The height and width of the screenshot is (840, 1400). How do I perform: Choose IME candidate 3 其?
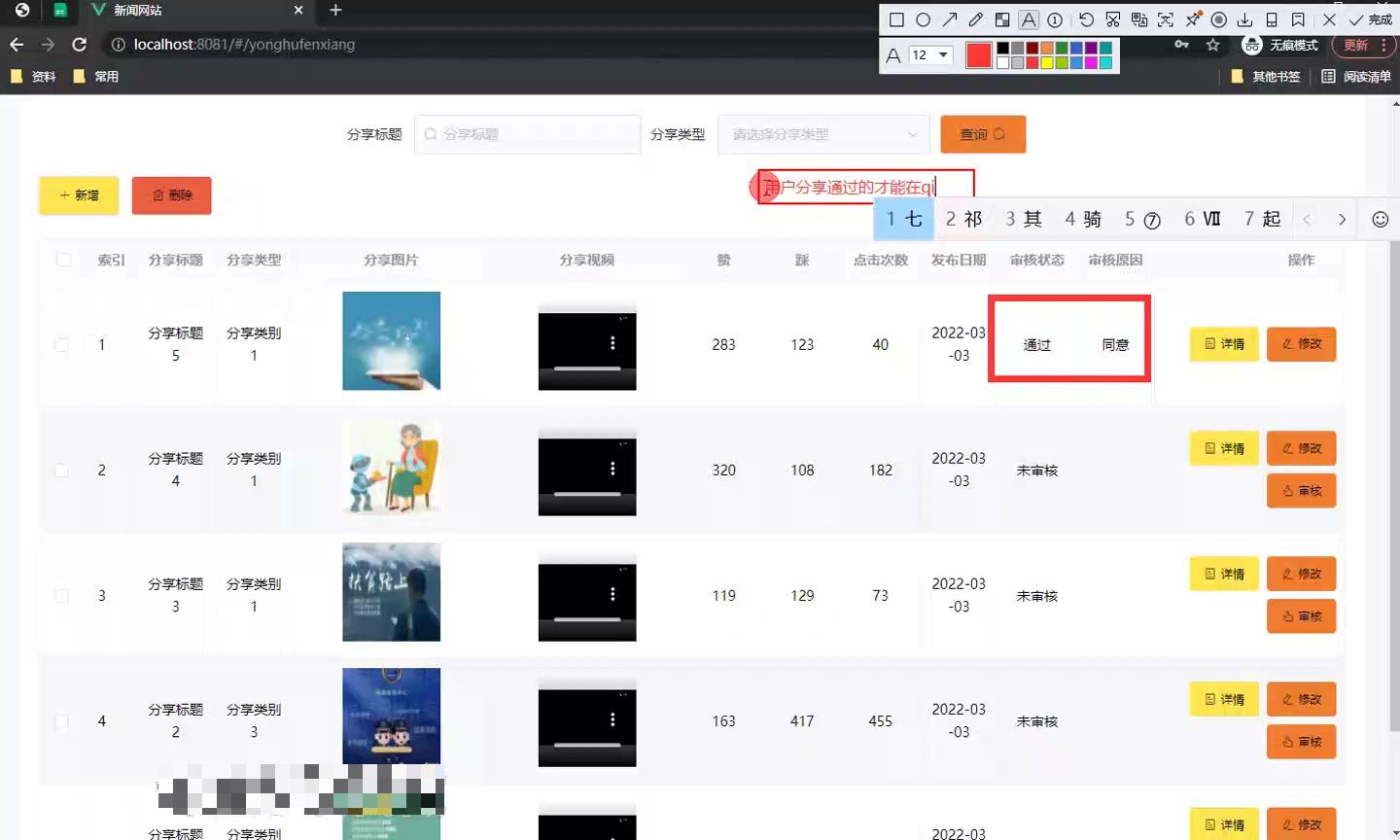coord(1024,219)
